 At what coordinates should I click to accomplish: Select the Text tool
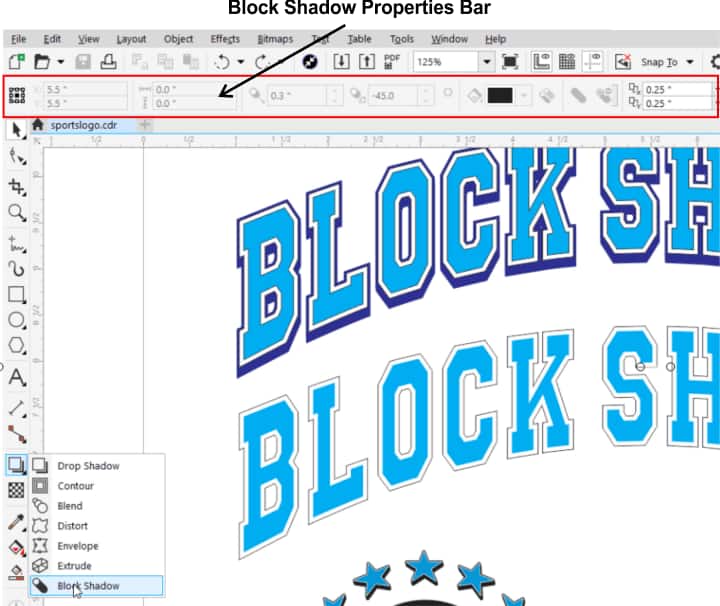(17, 377)
